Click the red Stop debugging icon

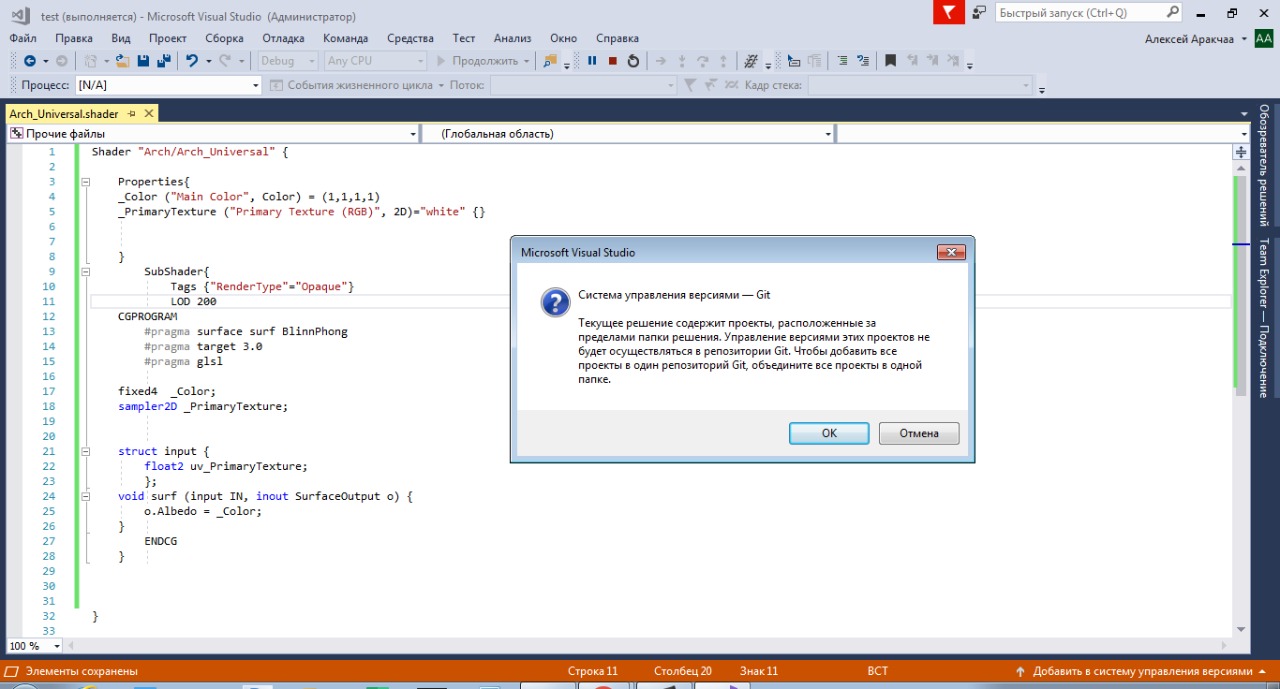tap(613, 61)
